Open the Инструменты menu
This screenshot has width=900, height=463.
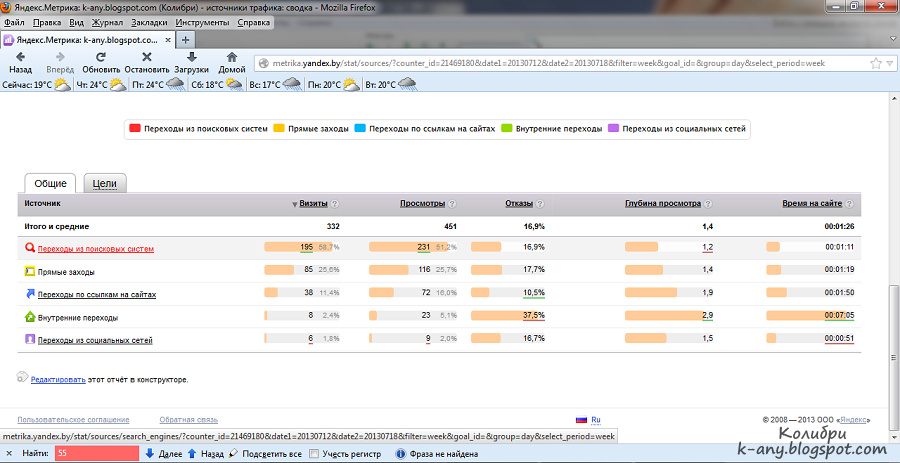[203, 23]
